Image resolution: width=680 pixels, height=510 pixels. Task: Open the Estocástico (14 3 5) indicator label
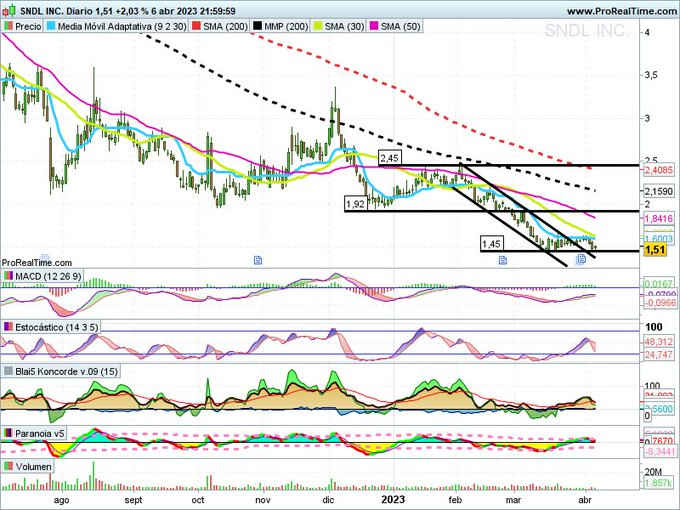click(x=51, y=327)
